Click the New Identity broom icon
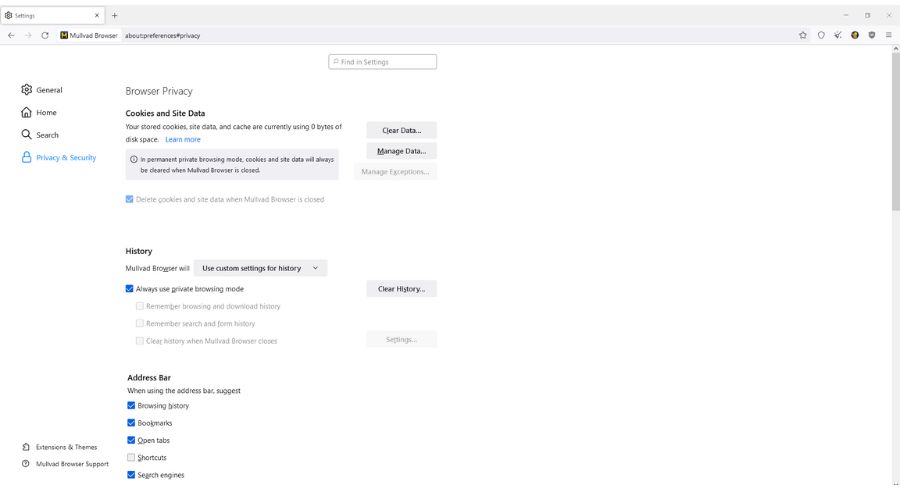 tap(838, 35)
